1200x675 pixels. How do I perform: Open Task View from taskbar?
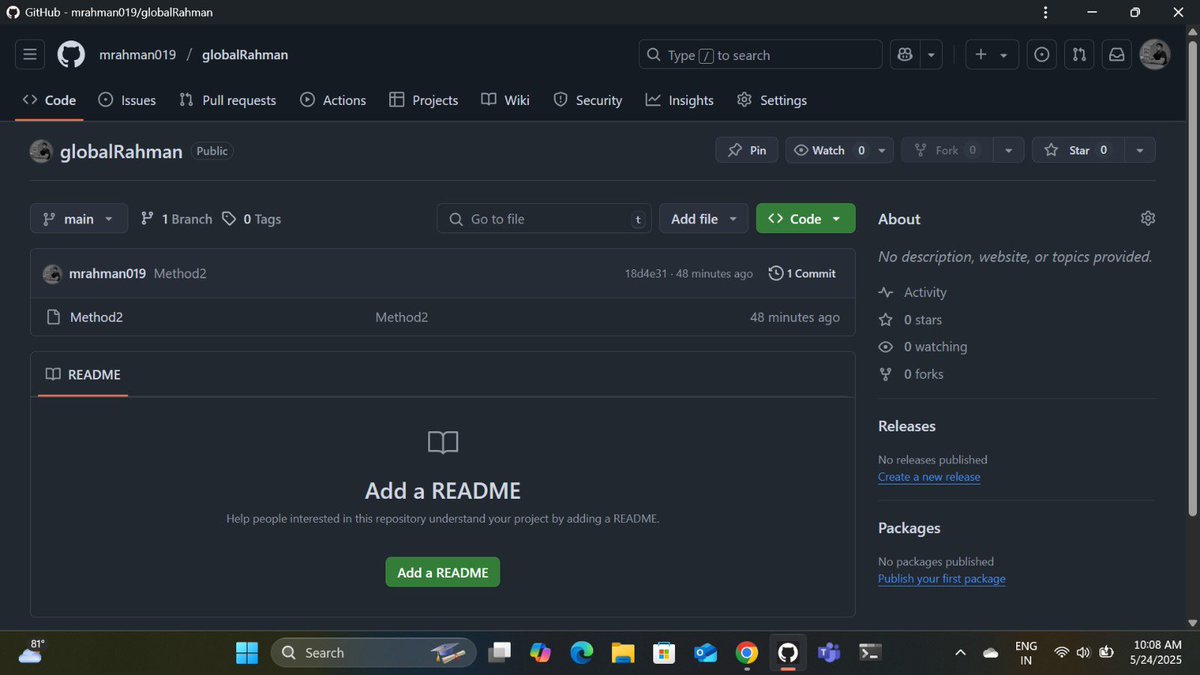(x=499, y=653)
